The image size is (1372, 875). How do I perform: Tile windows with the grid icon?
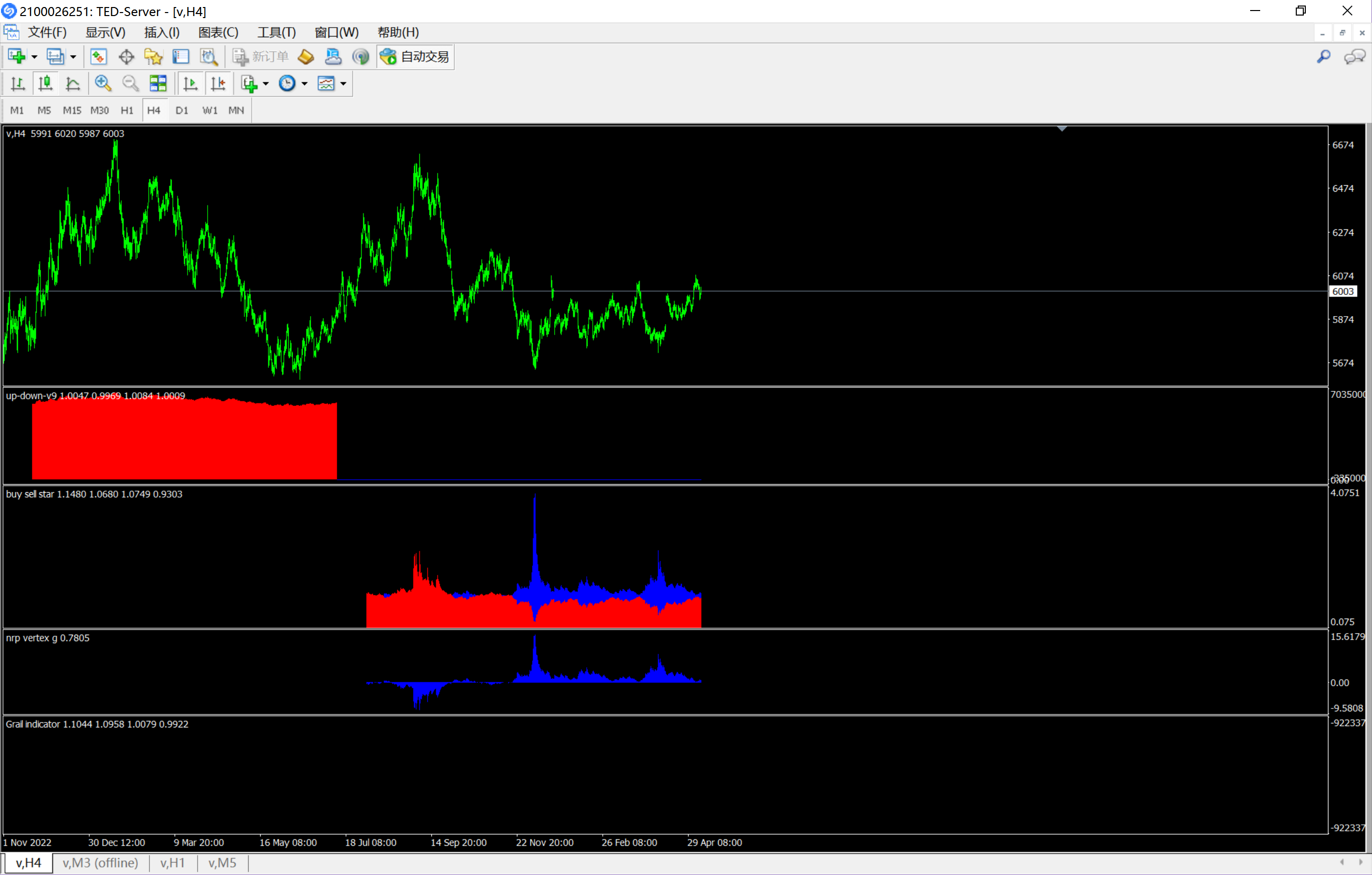pos(158,83)
